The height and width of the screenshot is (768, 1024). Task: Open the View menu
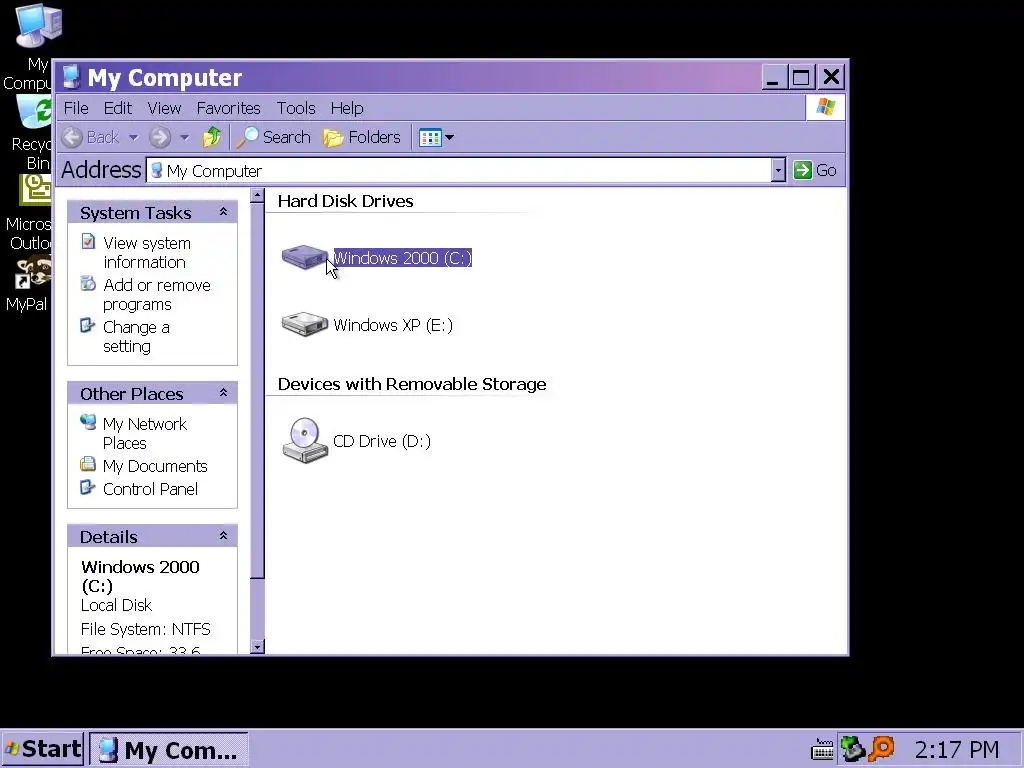point(164,108)
